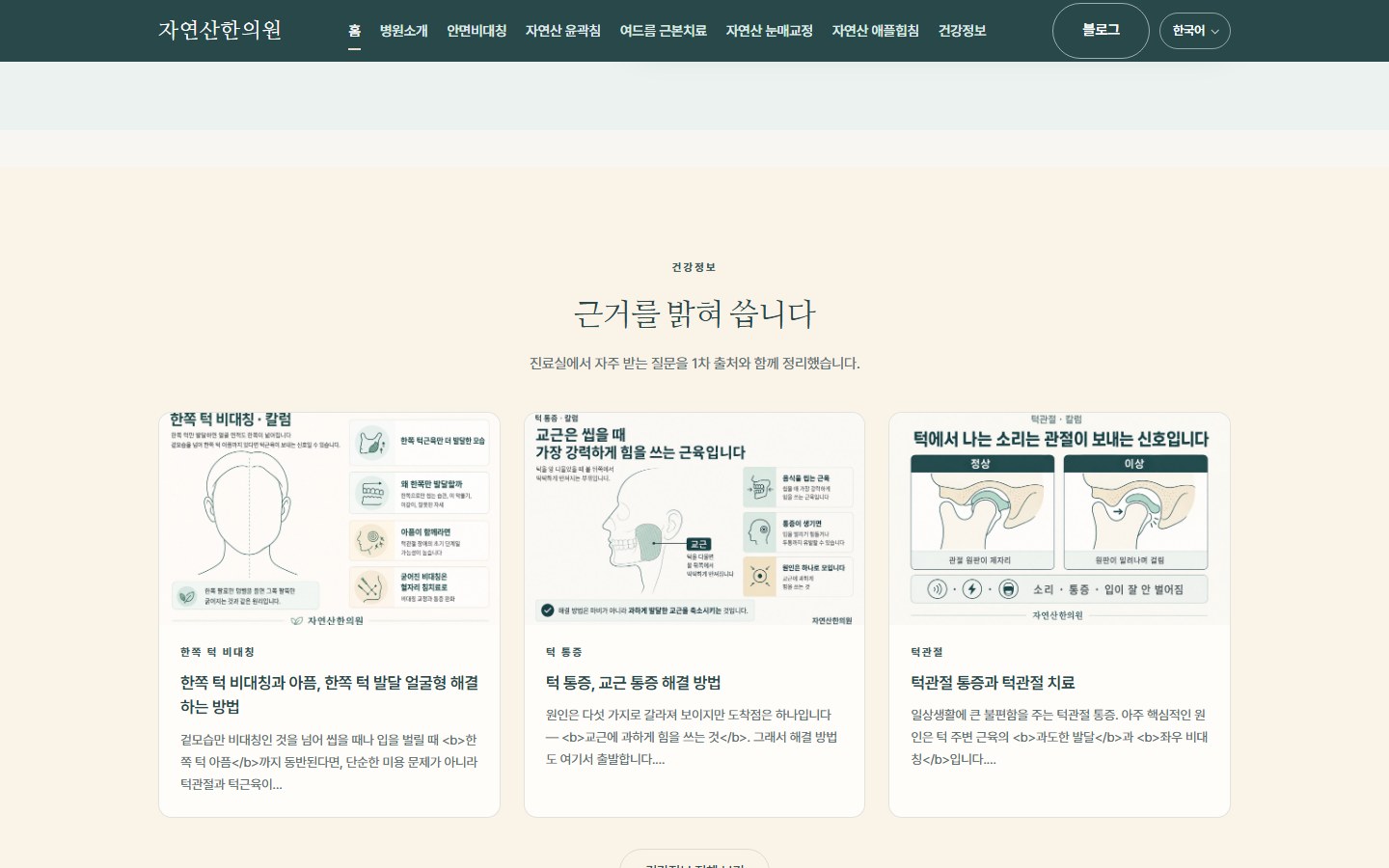Open the 여드름 근본치료 page
The image size is (1389, 868).
[x=664, y=31]
